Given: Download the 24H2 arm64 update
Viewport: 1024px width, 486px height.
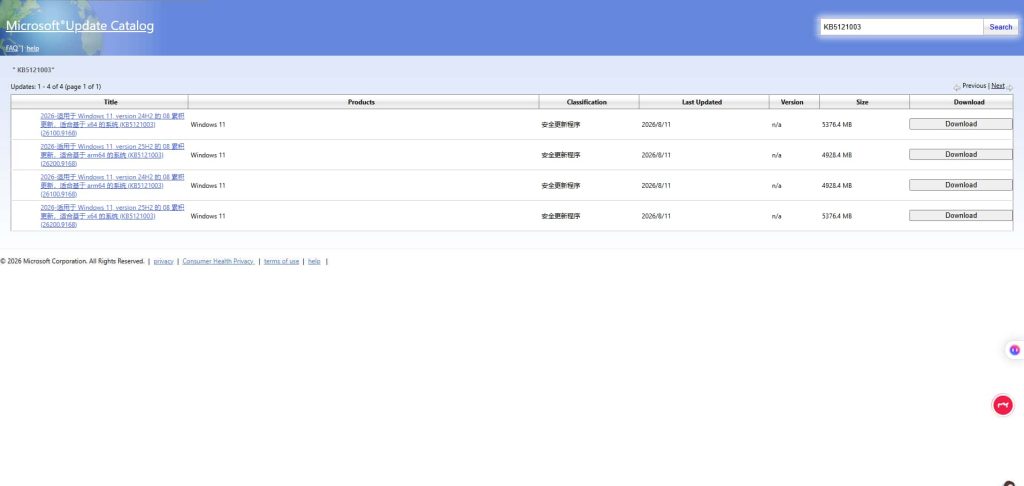Looking at the screenshot, I should click(961, 185).
